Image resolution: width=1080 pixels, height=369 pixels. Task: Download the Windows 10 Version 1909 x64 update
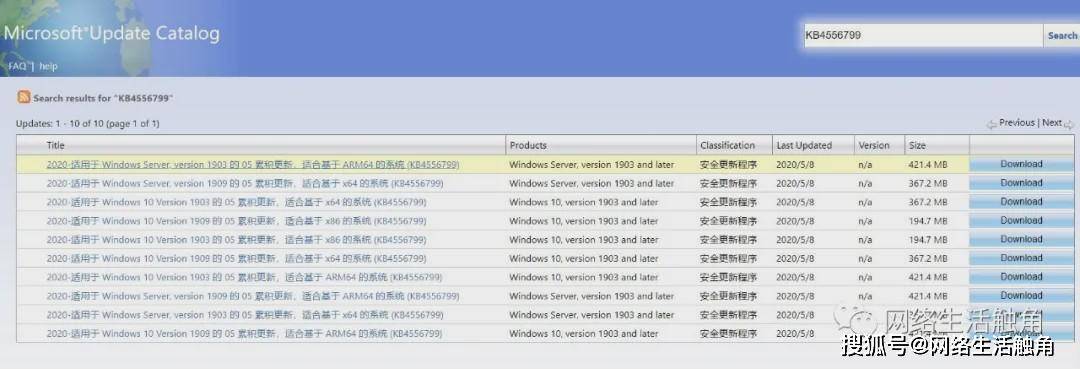[1021, 258]
